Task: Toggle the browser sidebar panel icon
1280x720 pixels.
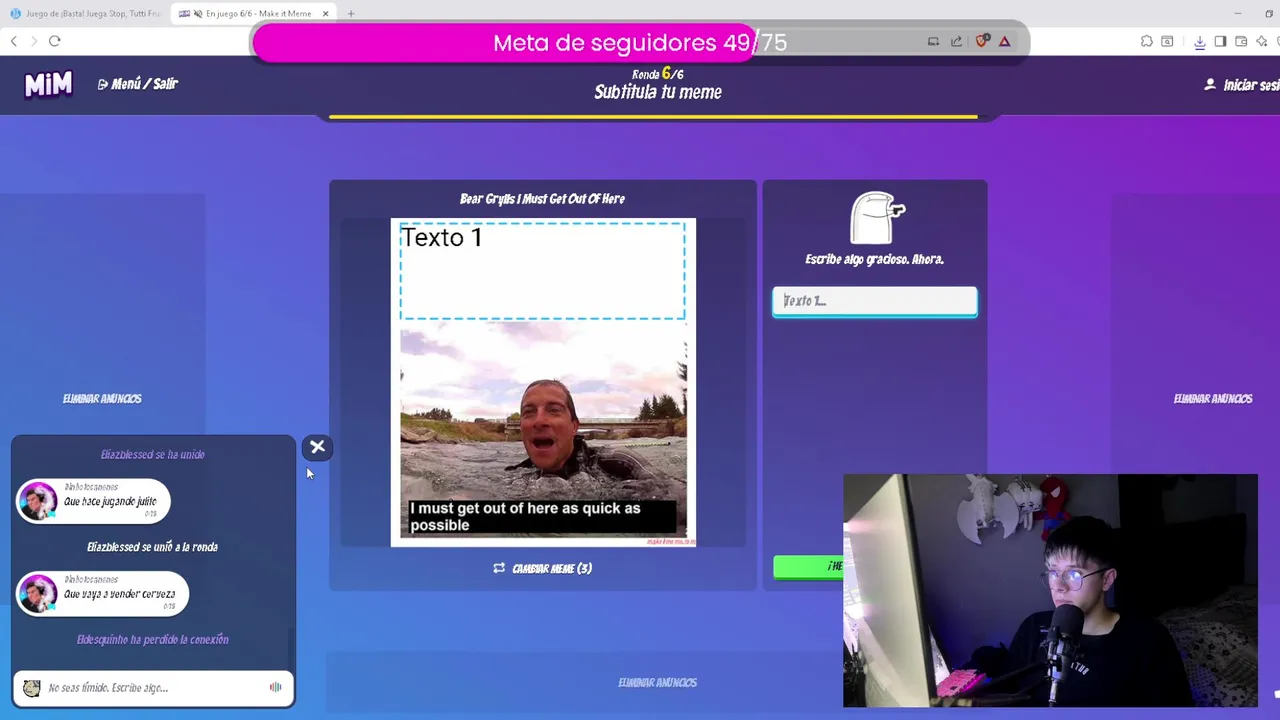Action: coord(1220,41)
